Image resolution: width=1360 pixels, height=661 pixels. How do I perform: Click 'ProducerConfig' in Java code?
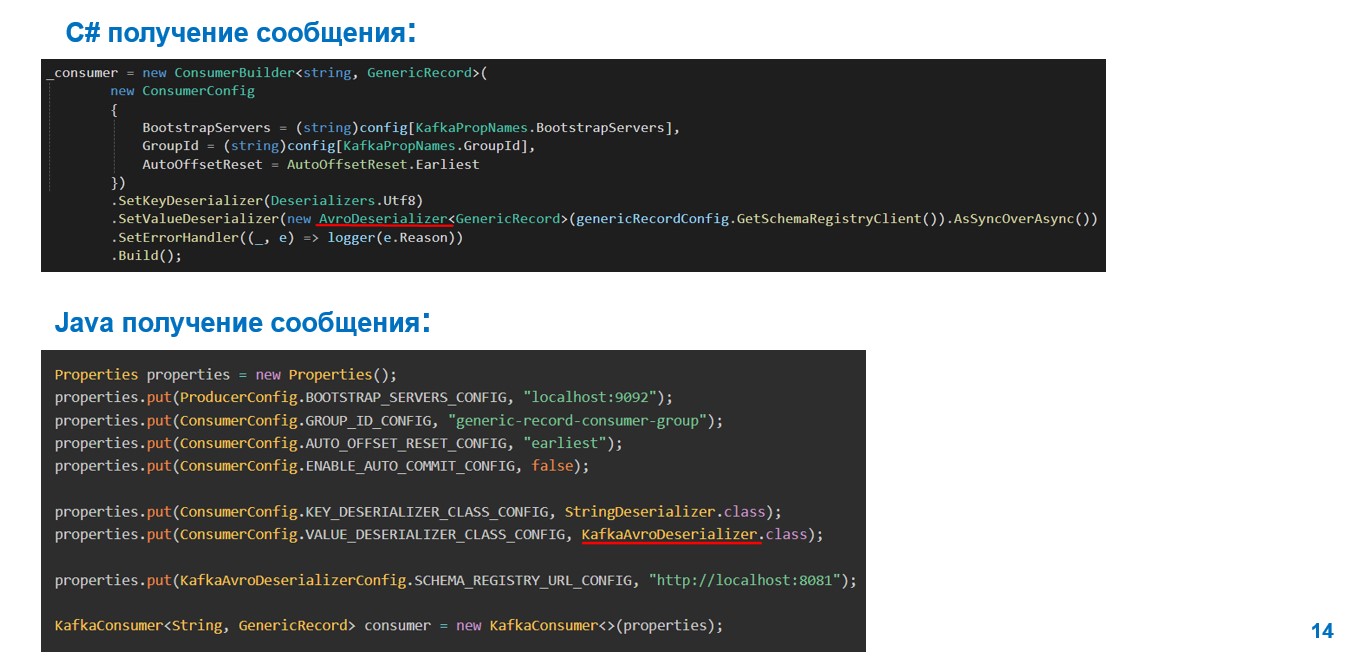pos(238,397)
